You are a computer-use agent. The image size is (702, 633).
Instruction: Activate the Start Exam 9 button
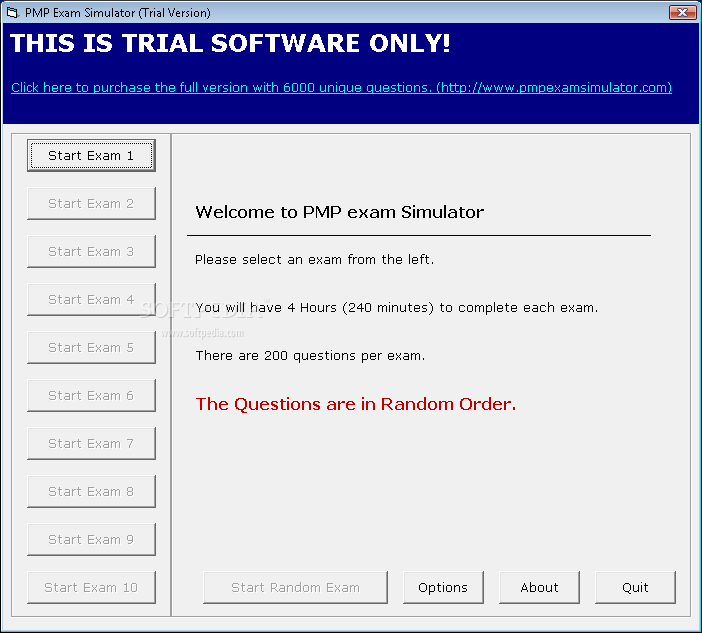click(x=91, y=539)
